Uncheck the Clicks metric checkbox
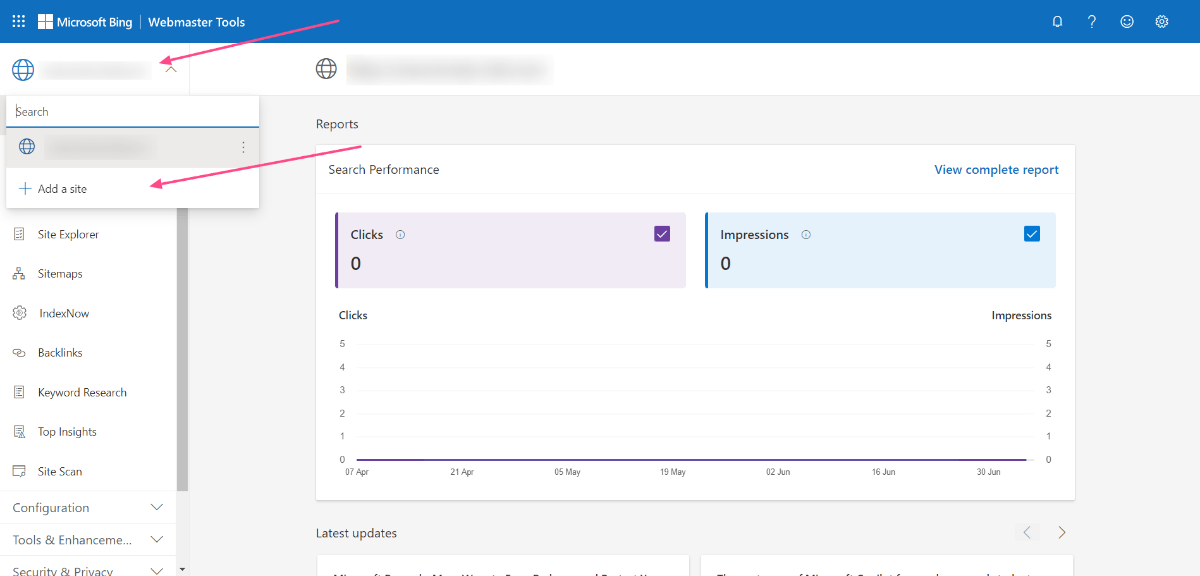This screenshot has height=576, width=1200. [x=662, y=234]
